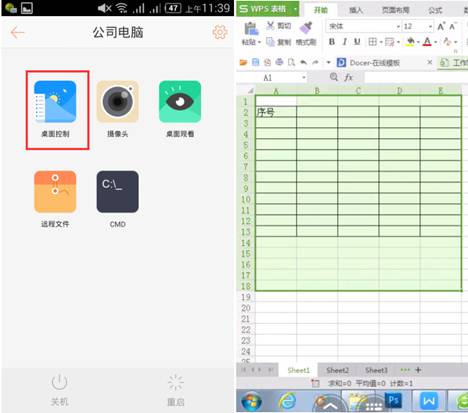This screenshot has width=468, height=413.
Task: Tap the 重启 restart button
Action: tap(176, 390)
